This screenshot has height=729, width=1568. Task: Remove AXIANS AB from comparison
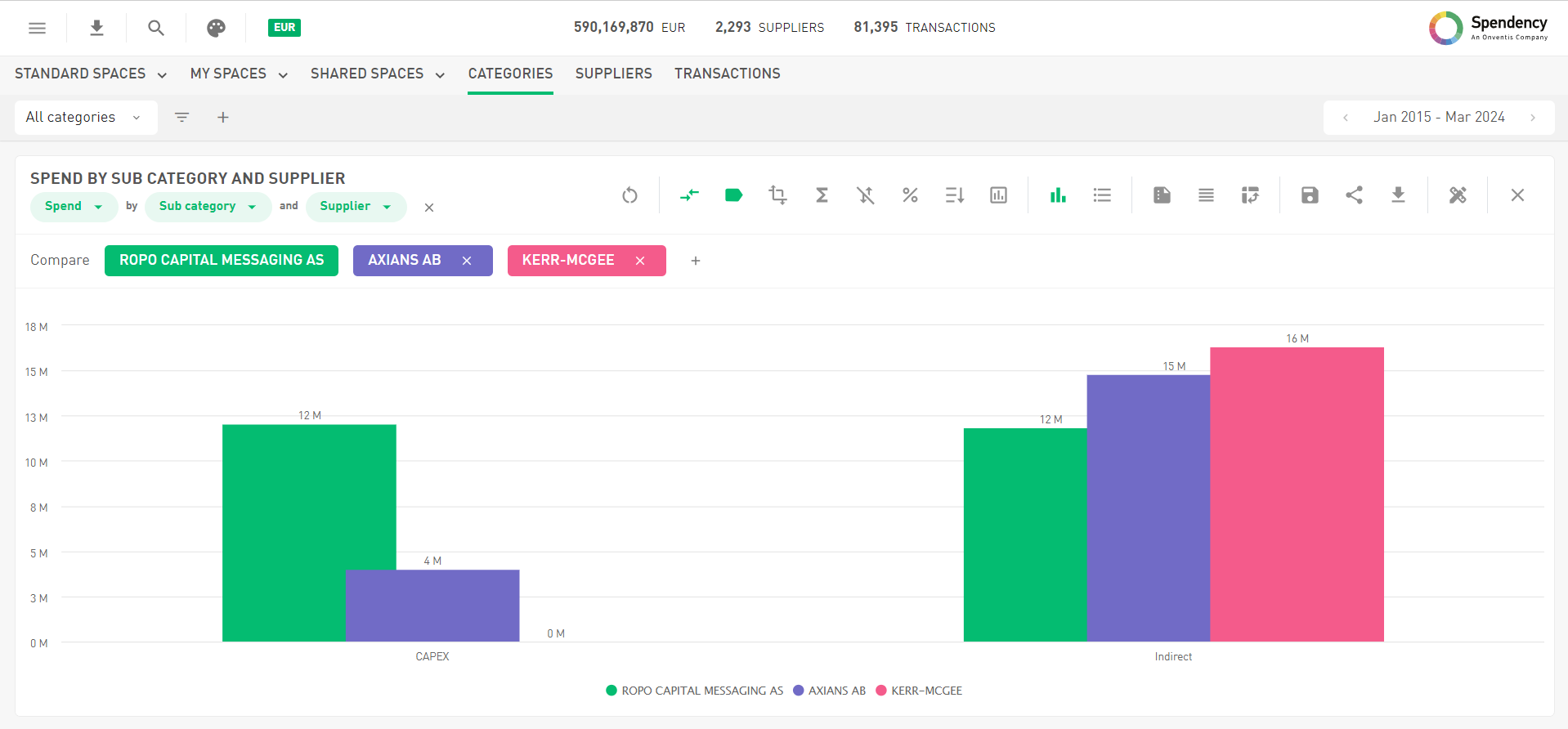coord(467,261)
